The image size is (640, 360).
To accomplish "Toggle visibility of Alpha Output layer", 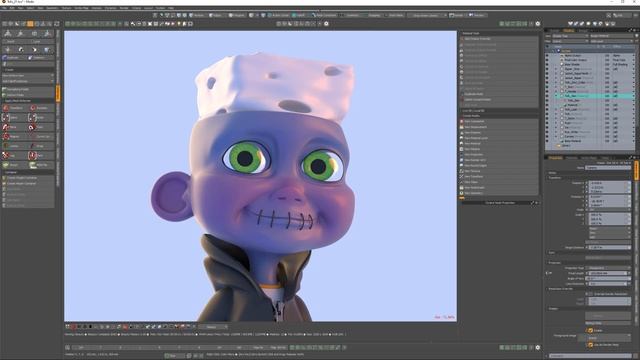I will click(x=548, y=55).
